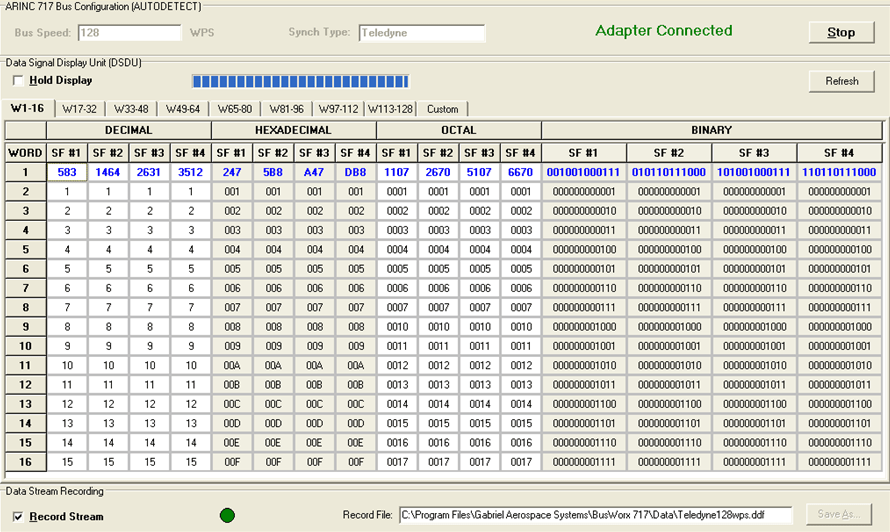Click the green recording status indicator
The width and height of the screenshot is (890, 532).
[x=228, y=515]
